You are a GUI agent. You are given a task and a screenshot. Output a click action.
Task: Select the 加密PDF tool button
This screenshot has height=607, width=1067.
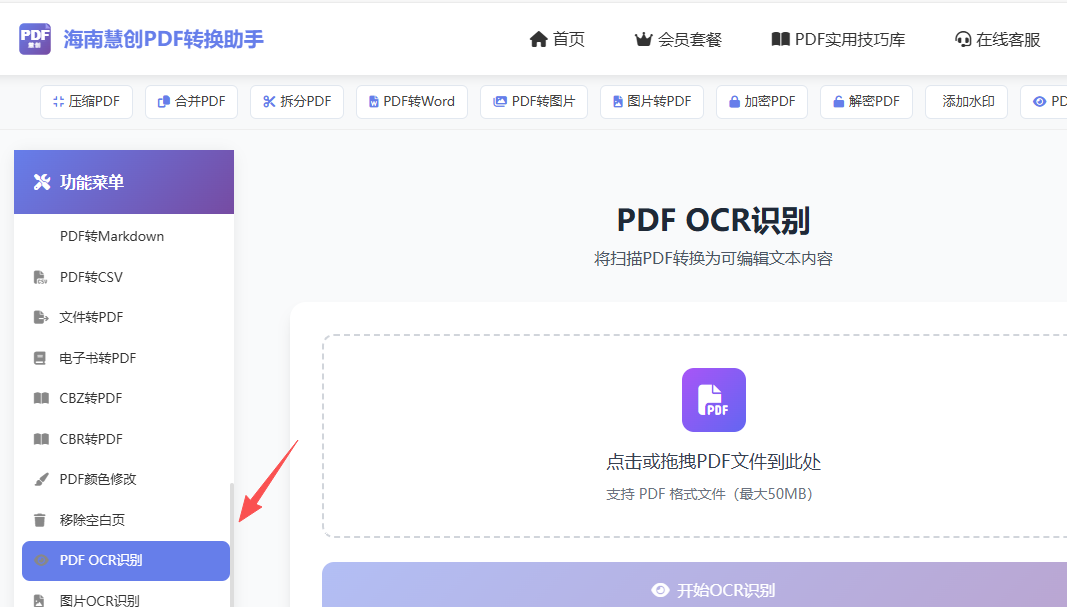762,101
